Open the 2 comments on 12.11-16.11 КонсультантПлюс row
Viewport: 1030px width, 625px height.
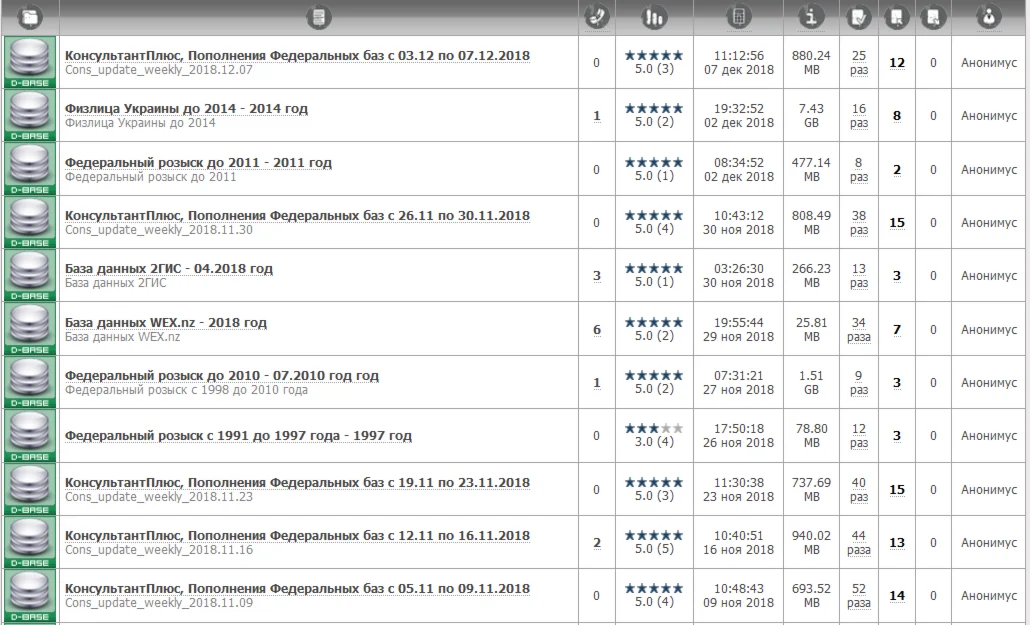(596, 543)
